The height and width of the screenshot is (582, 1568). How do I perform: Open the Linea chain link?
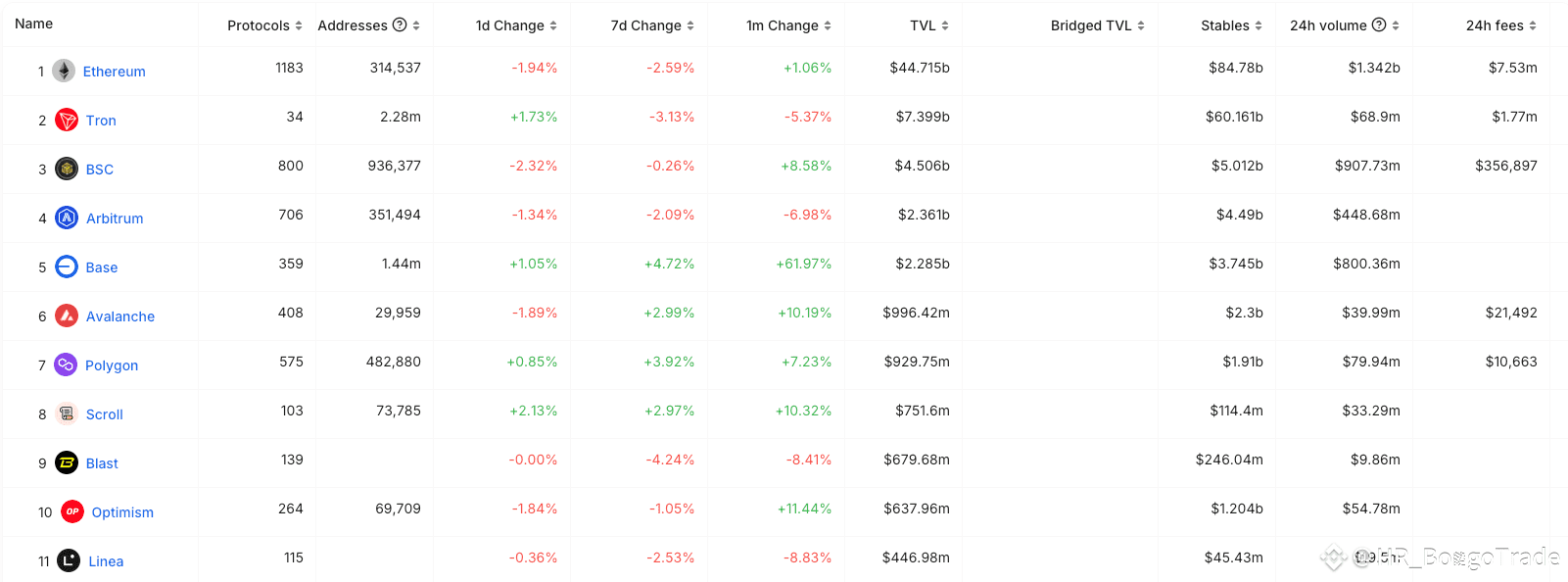[106, 561]
